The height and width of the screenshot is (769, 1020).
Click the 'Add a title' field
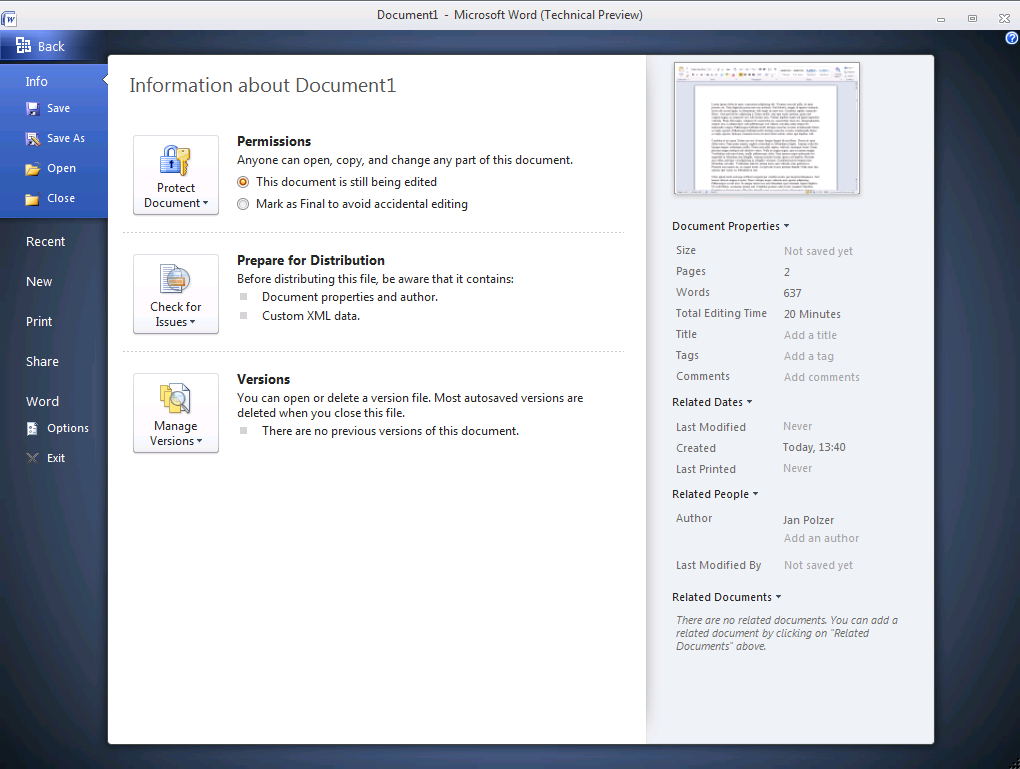[810, 335]
